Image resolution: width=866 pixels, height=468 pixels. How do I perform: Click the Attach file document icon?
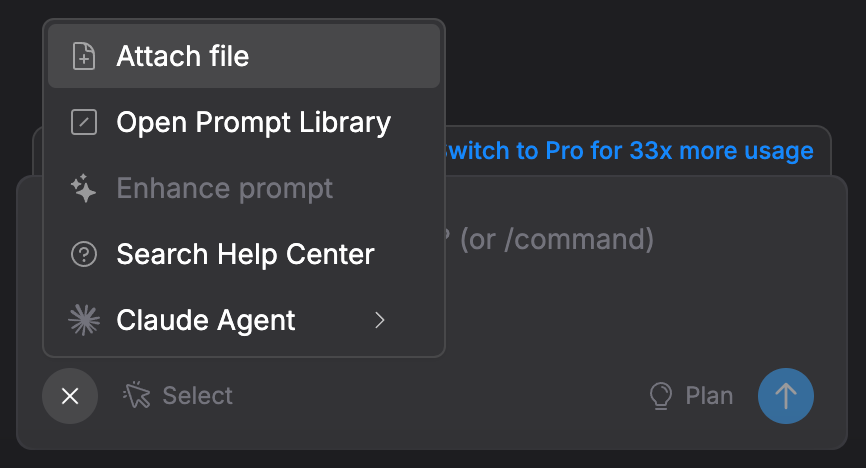tap(85, 56)
